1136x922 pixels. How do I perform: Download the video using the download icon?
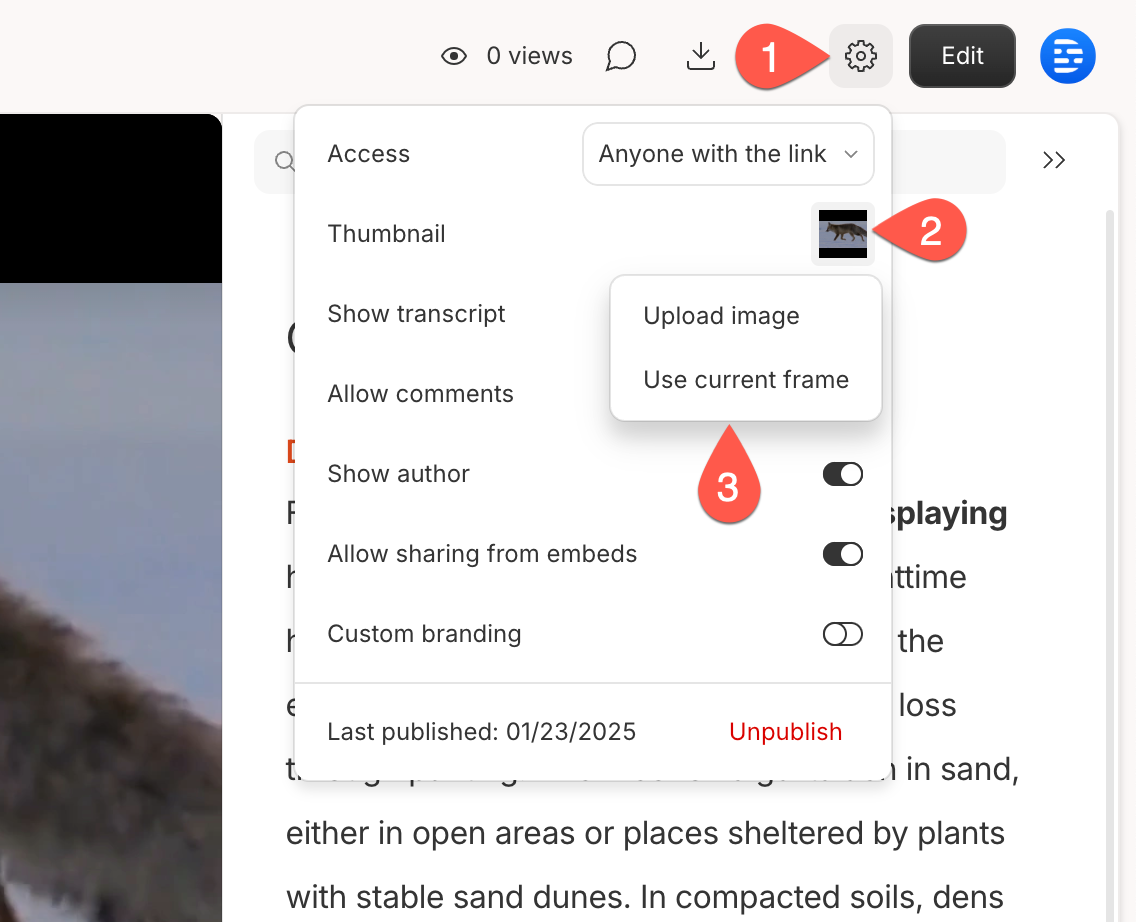point(700,56)
